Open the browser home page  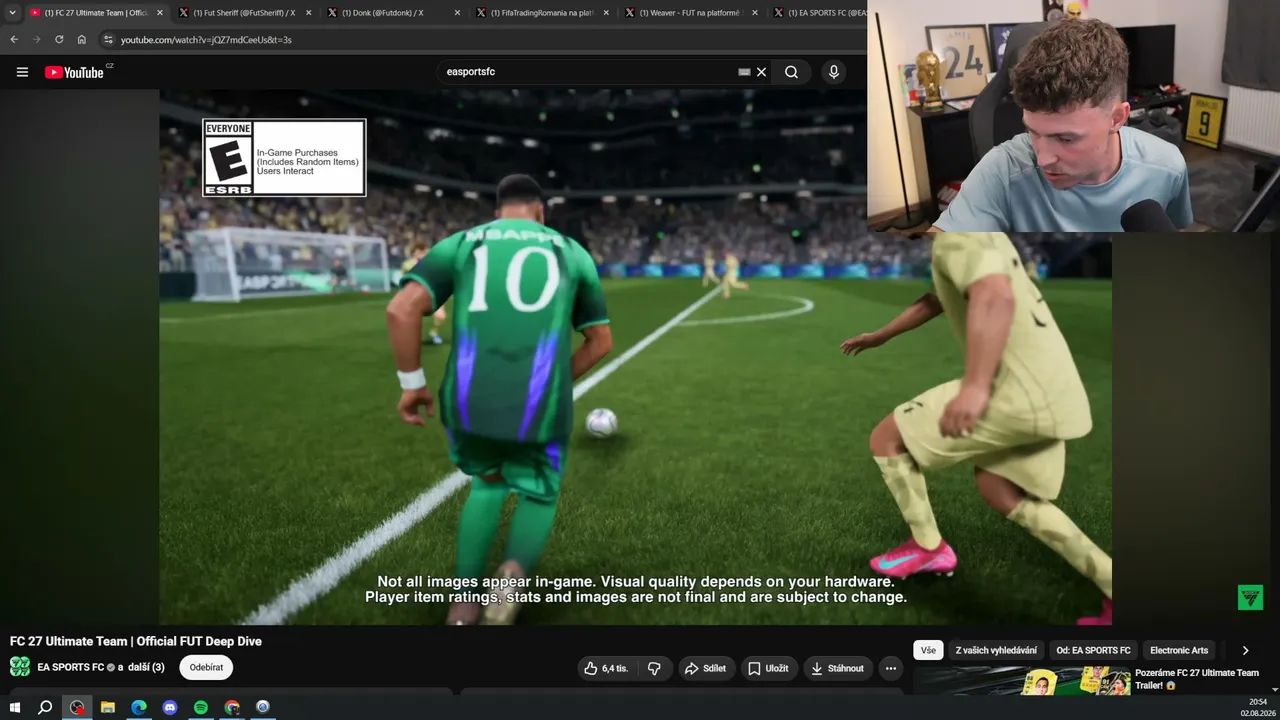click(82, 40)
